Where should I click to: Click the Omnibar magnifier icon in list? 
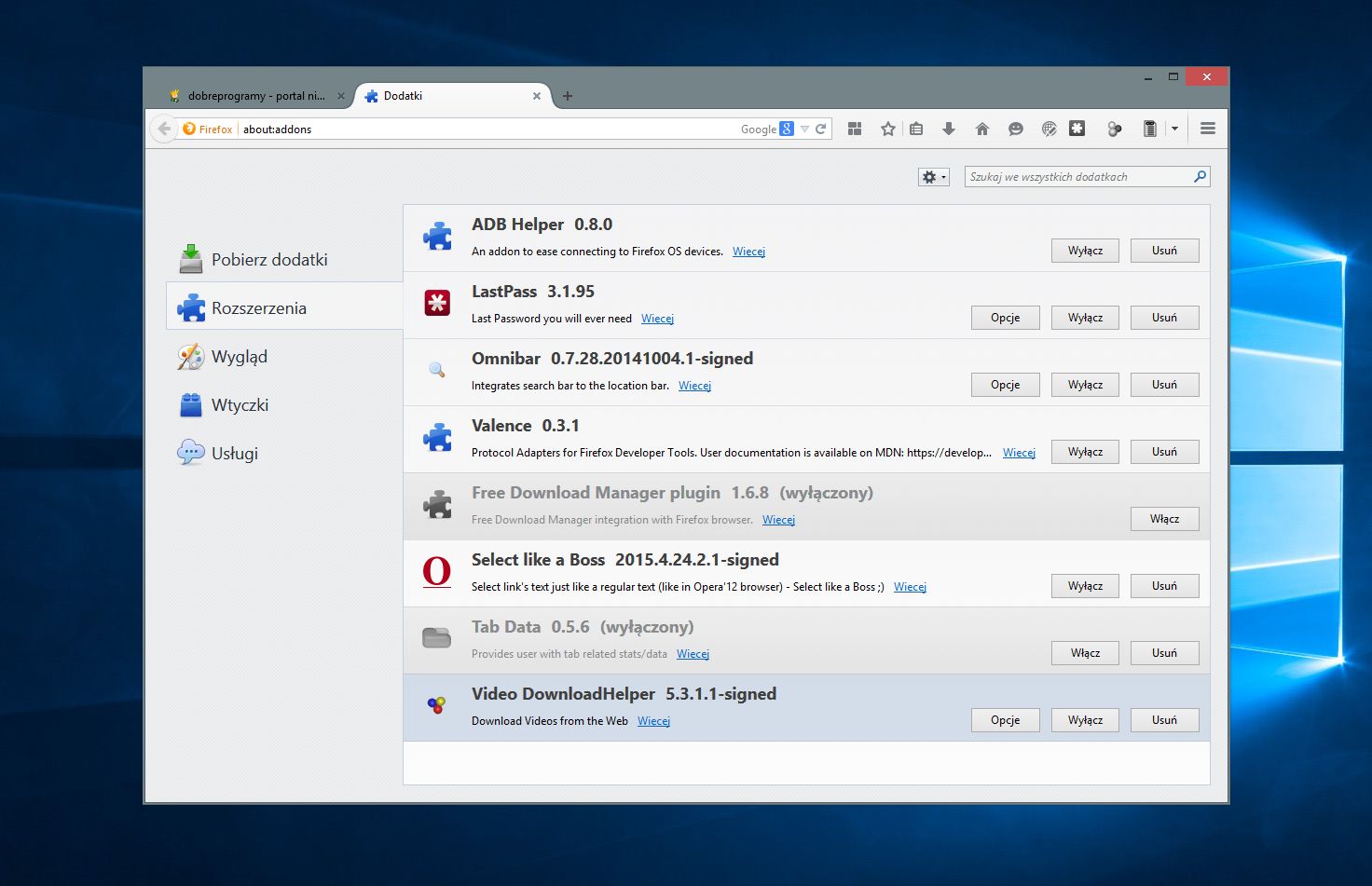[x=436, y=370]
